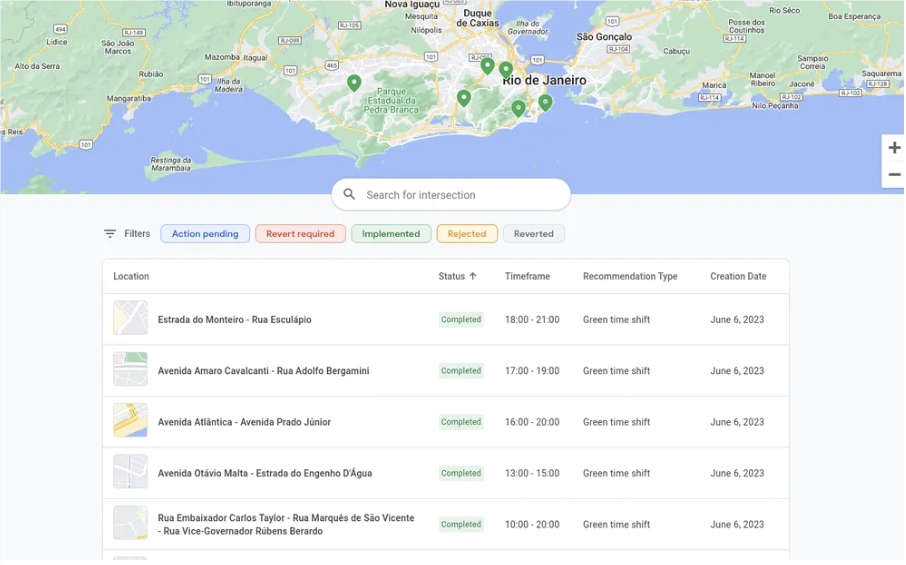906x565 pixels.
Task: Sort by the Timeframe column header
Action: [527, 277]
